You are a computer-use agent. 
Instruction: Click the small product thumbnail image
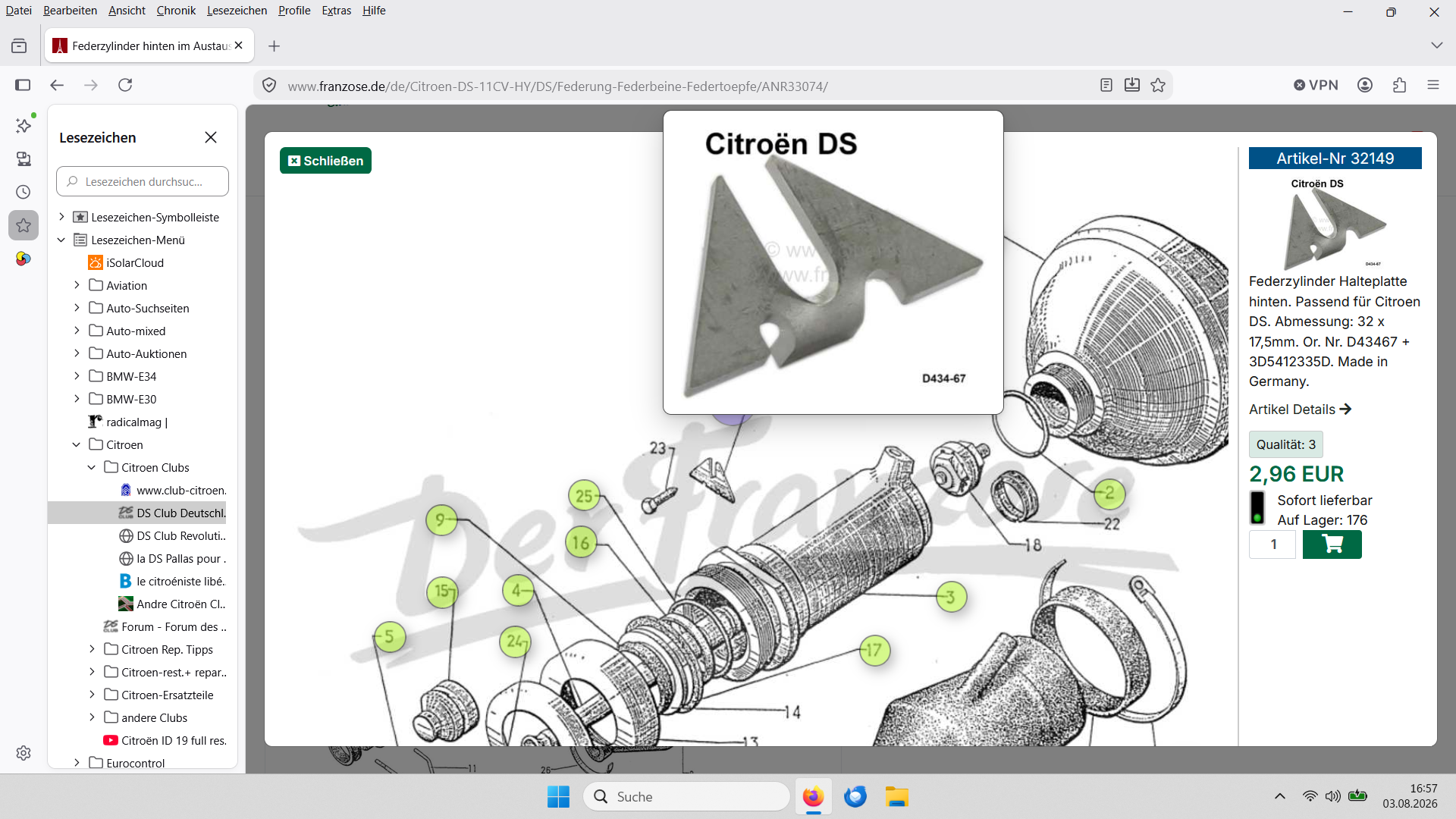[x=1335, y=223]
